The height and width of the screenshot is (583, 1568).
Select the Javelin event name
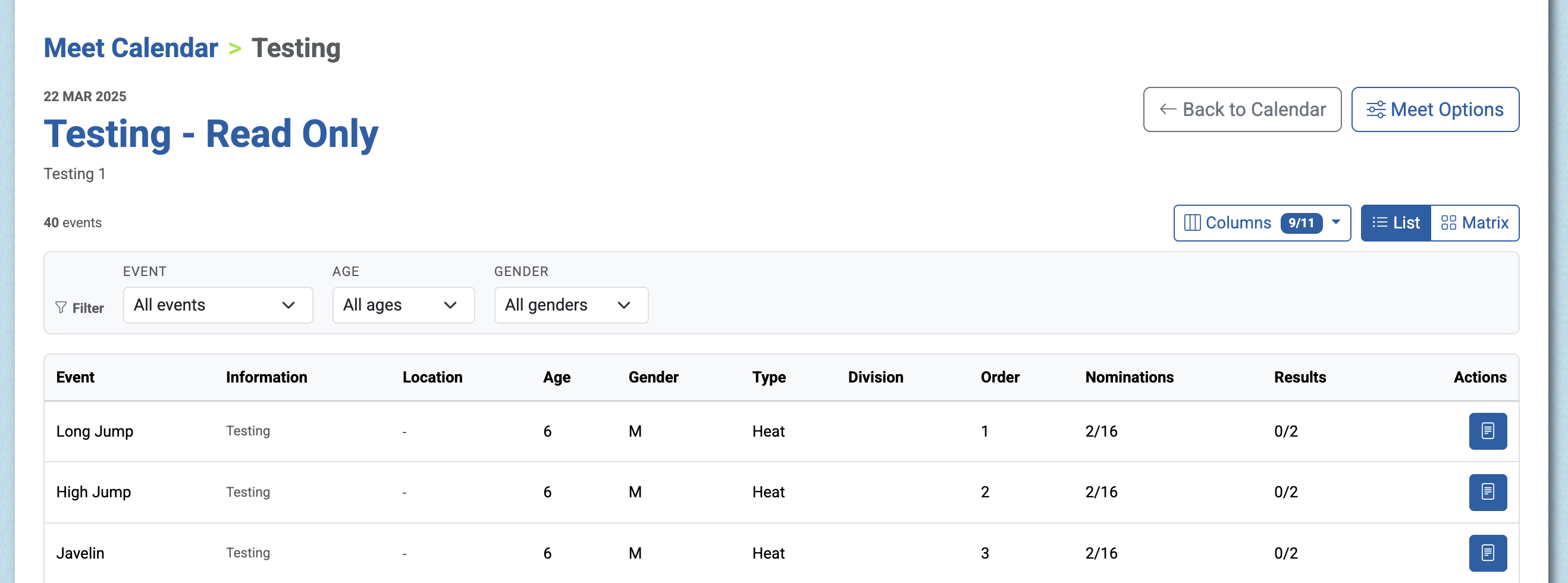(x=80, y=553)
